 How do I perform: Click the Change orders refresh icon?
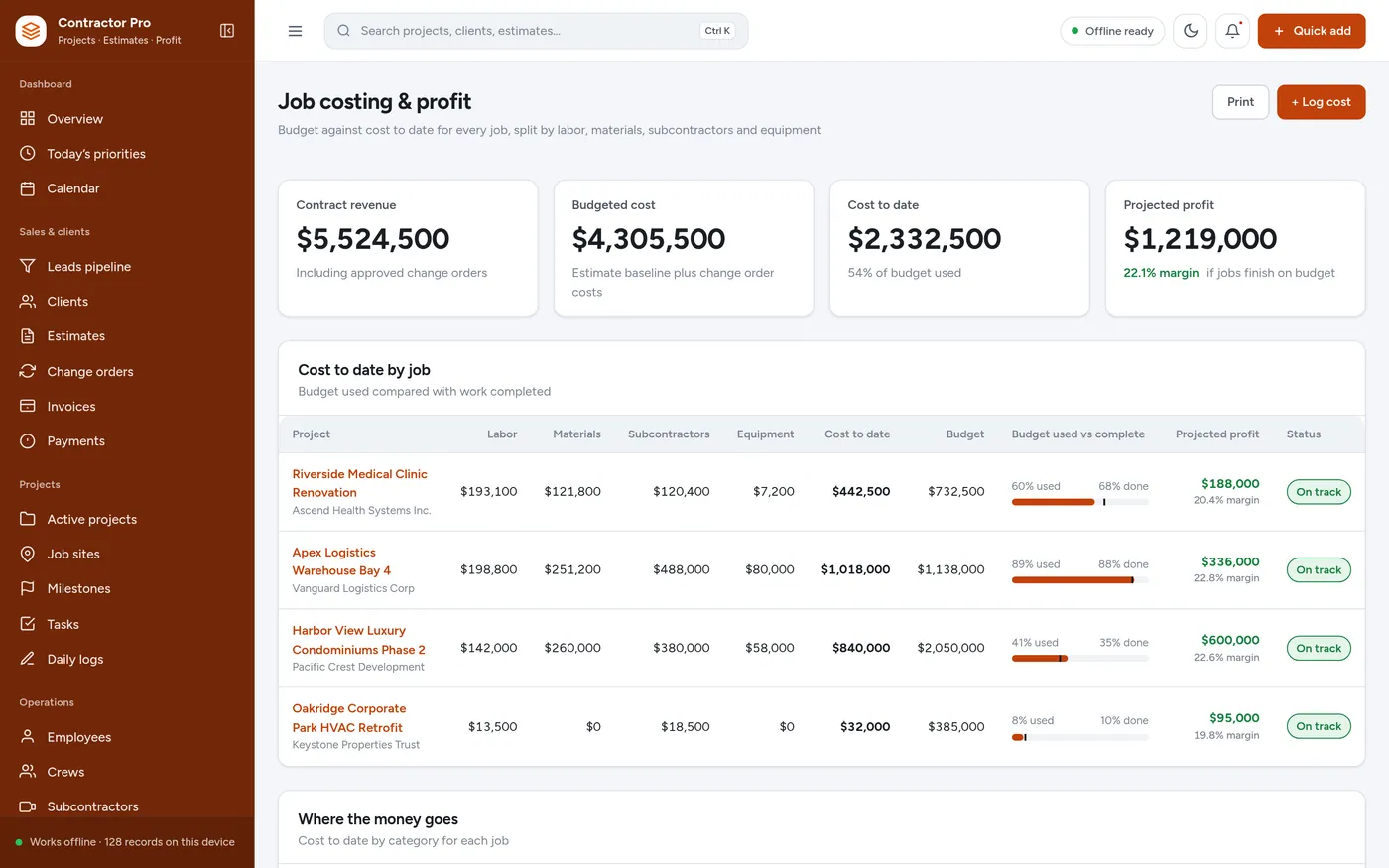point(28,371)
